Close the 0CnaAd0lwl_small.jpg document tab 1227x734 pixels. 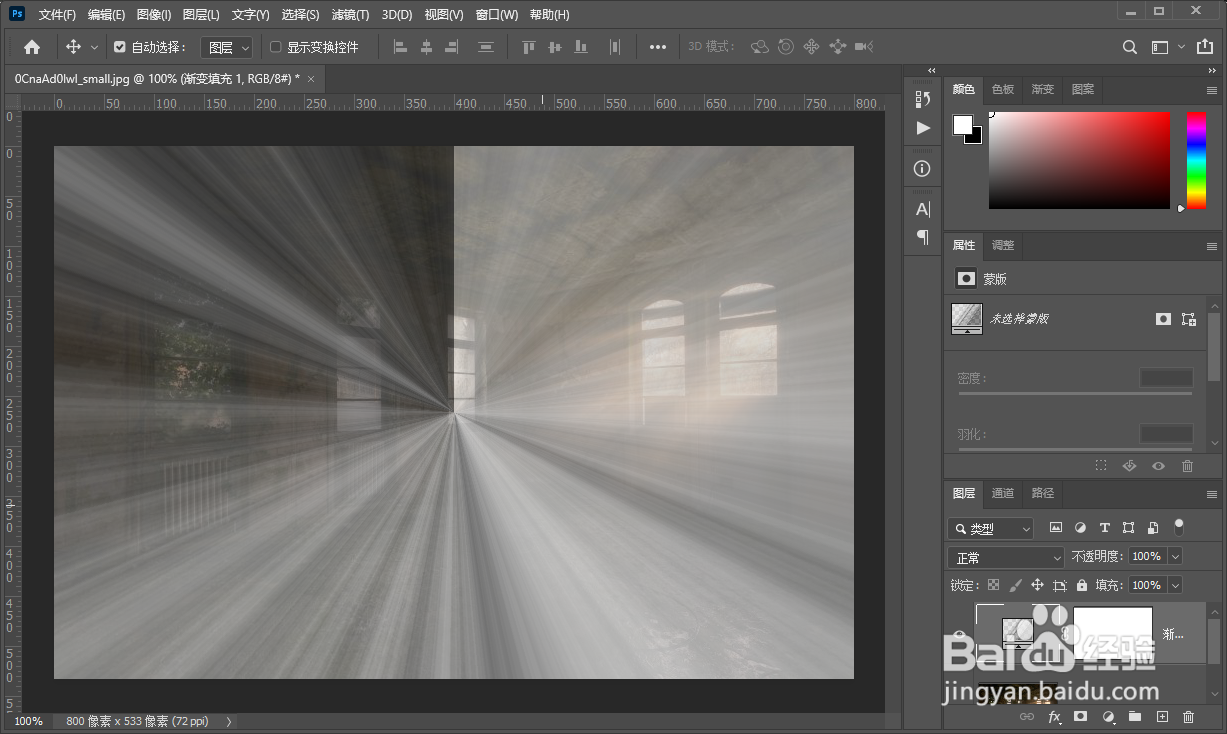point(311,79)
